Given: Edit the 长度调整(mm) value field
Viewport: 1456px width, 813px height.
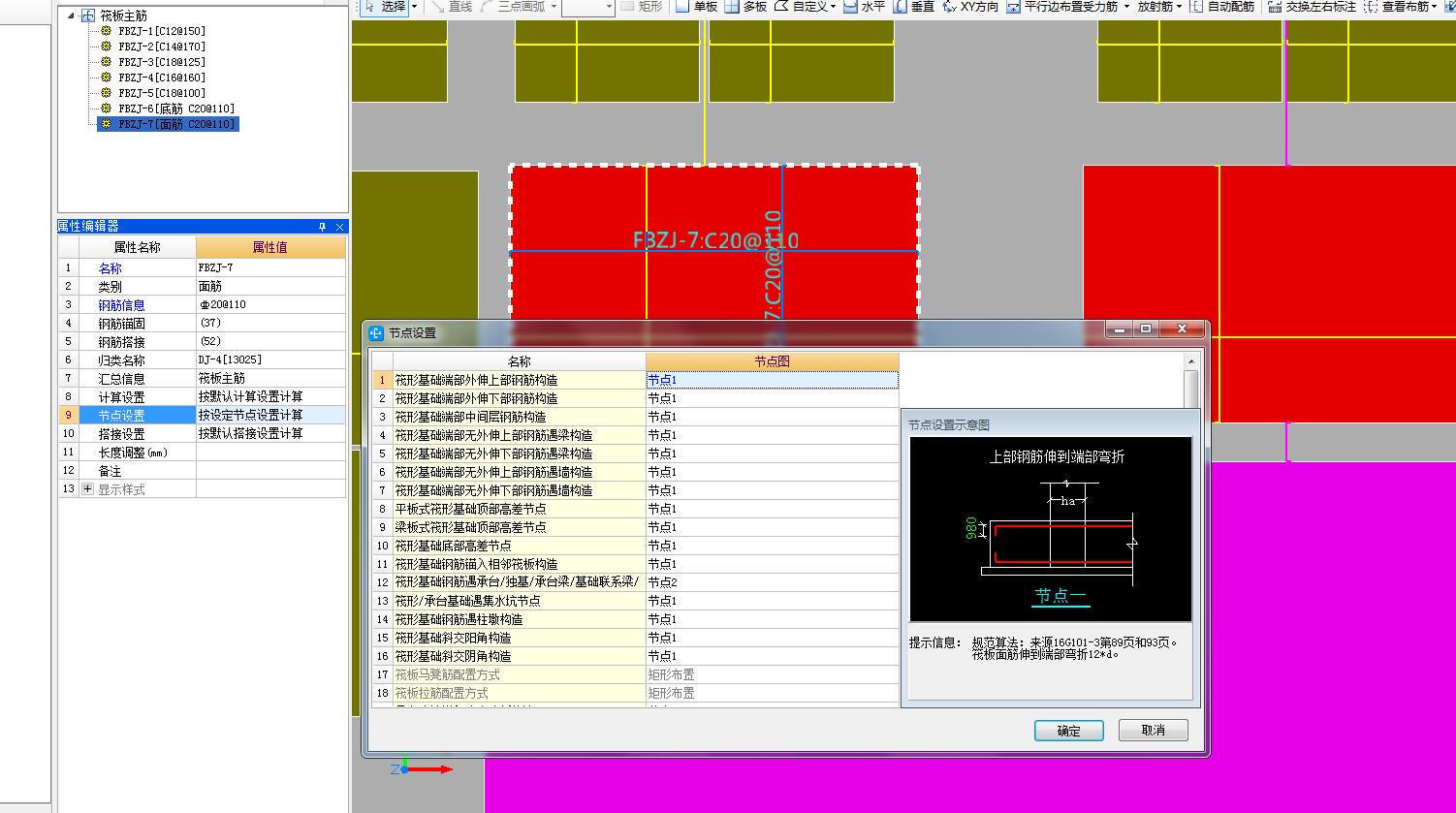Looking at the screenshot, I should coord(270,453).
